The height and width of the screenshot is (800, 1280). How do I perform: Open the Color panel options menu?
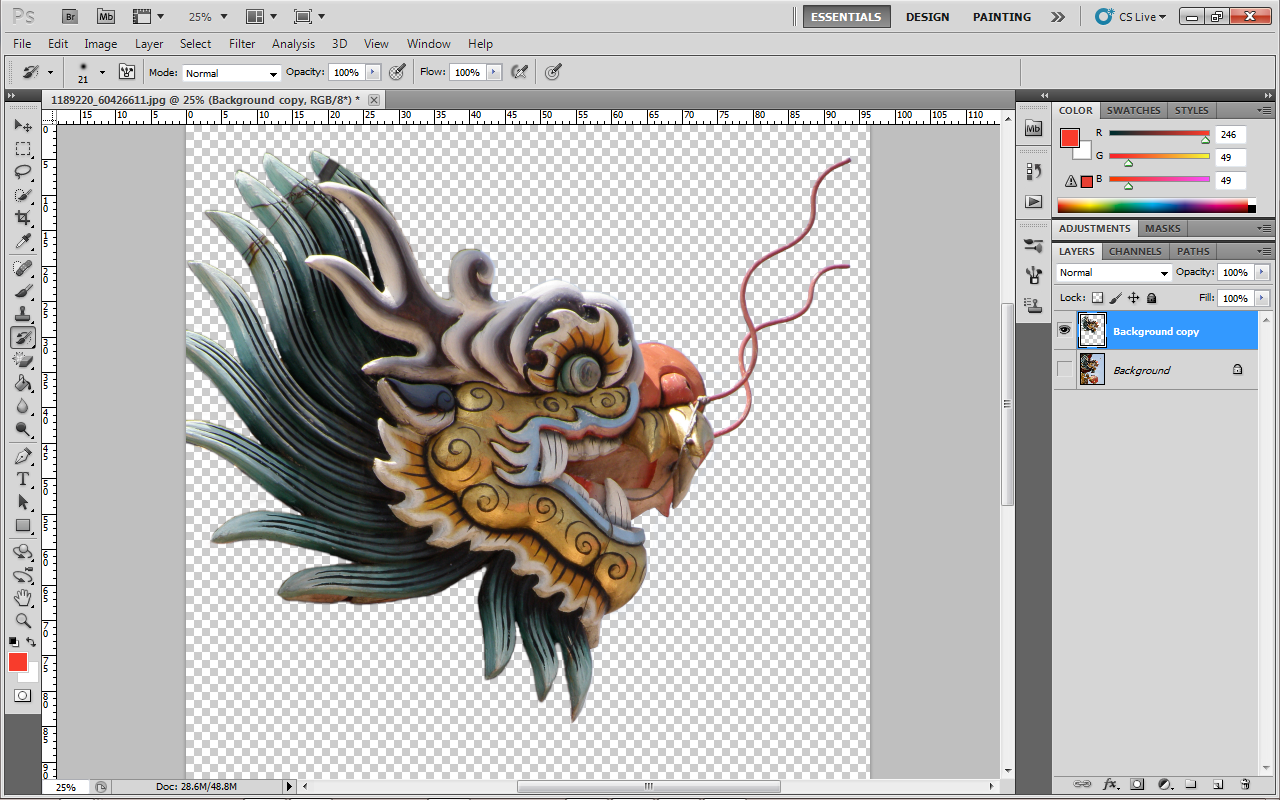pos(1266,110)
